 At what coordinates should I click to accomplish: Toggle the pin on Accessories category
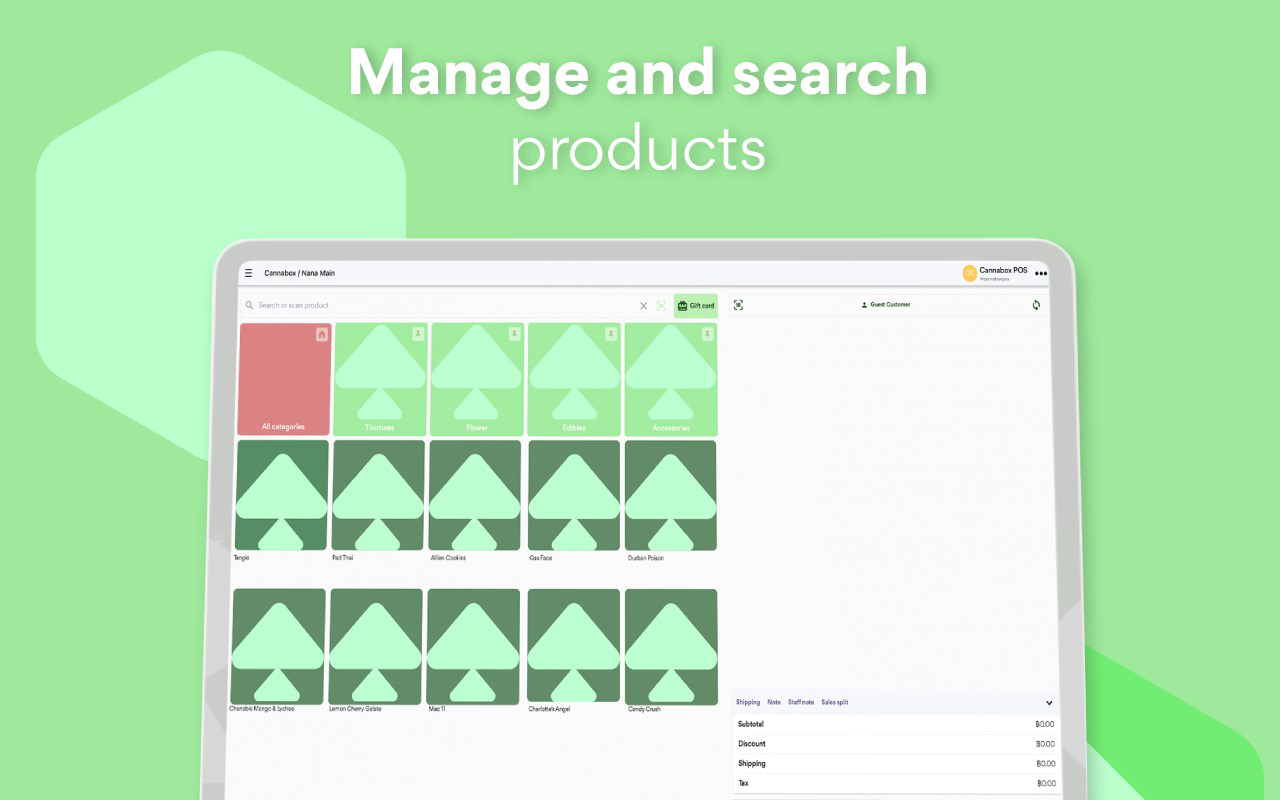click(707, 334)
